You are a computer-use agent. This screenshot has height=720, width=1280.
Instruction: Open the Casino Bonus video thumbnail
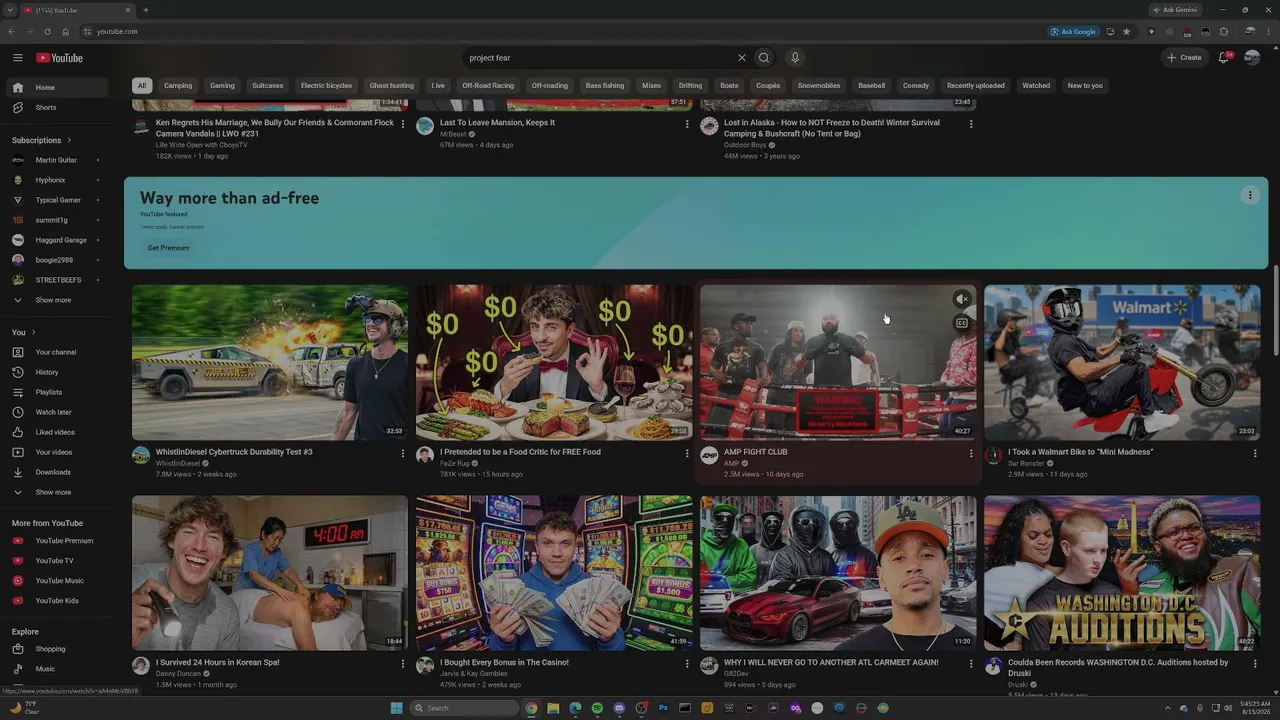tap(554, 573)
